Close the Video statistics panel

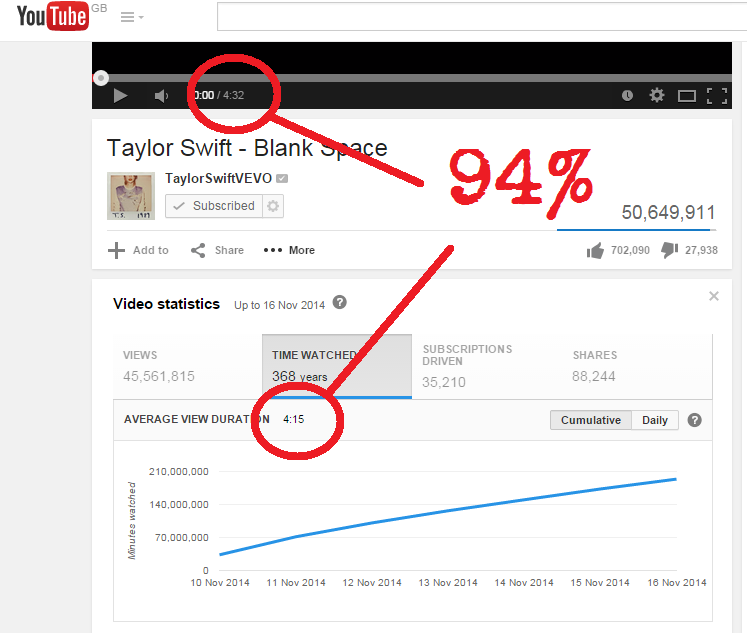pos(714,296)
